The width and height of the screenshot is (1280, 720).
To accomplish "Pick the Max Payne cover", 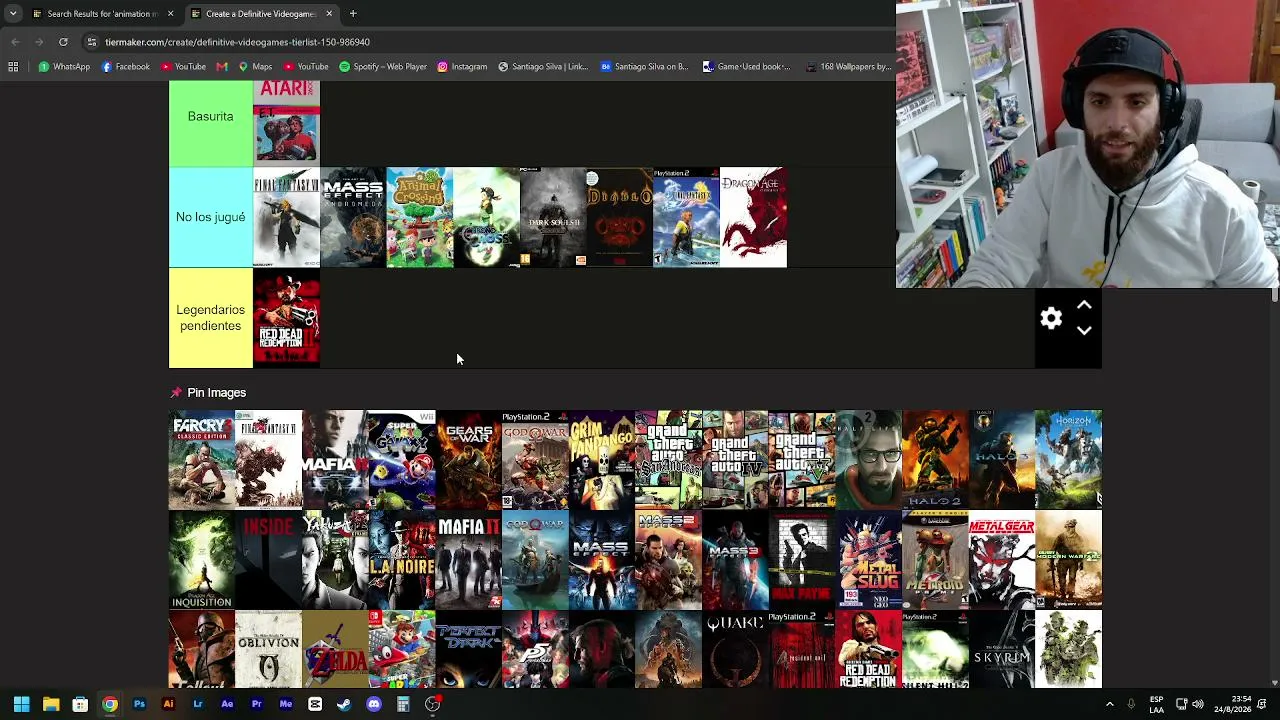I will 802,561.
